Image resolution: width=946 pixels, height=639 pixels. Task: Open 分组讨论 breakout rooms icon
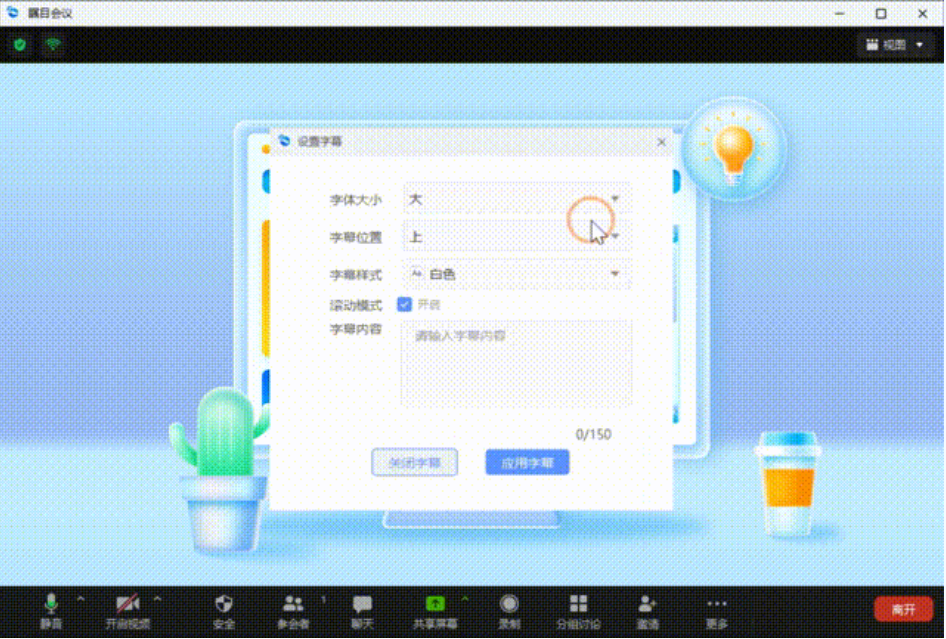pos(578,603)
